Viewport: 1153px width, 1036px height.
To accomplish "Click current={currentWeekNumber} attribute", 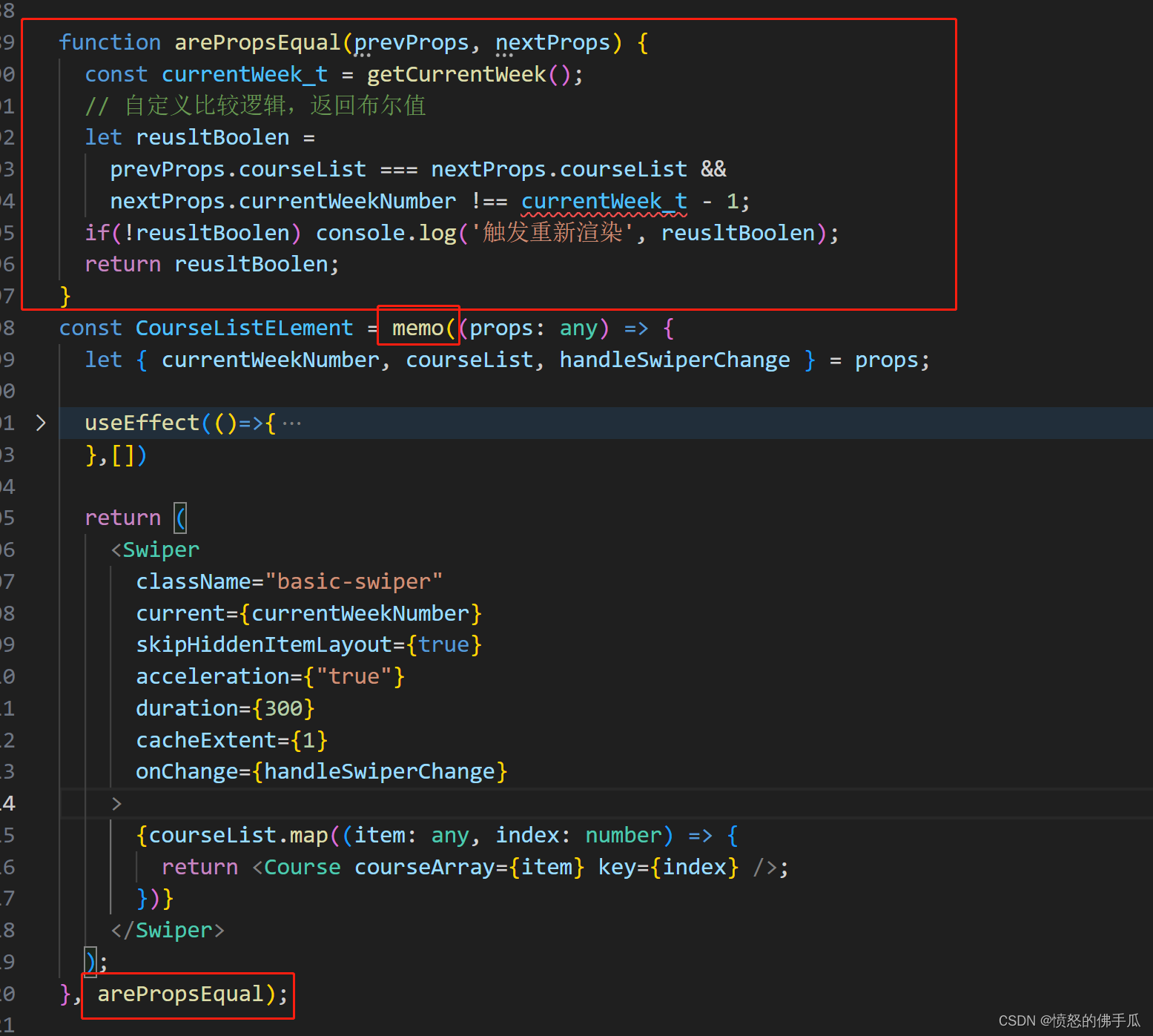I will [309, 613].
